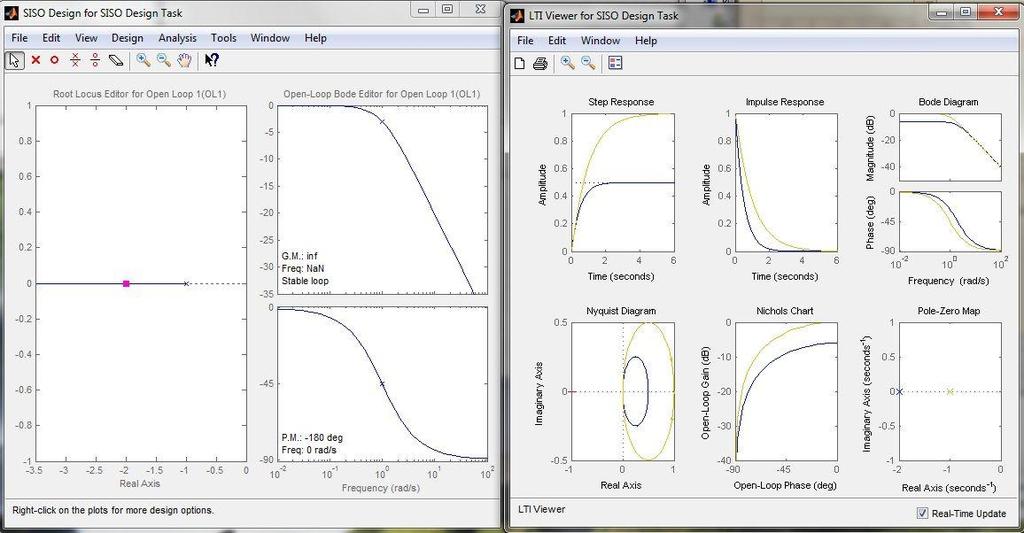1024x533 pixels.
Task: Open File menu in LTI Viewer
Action: pos(525,40)
